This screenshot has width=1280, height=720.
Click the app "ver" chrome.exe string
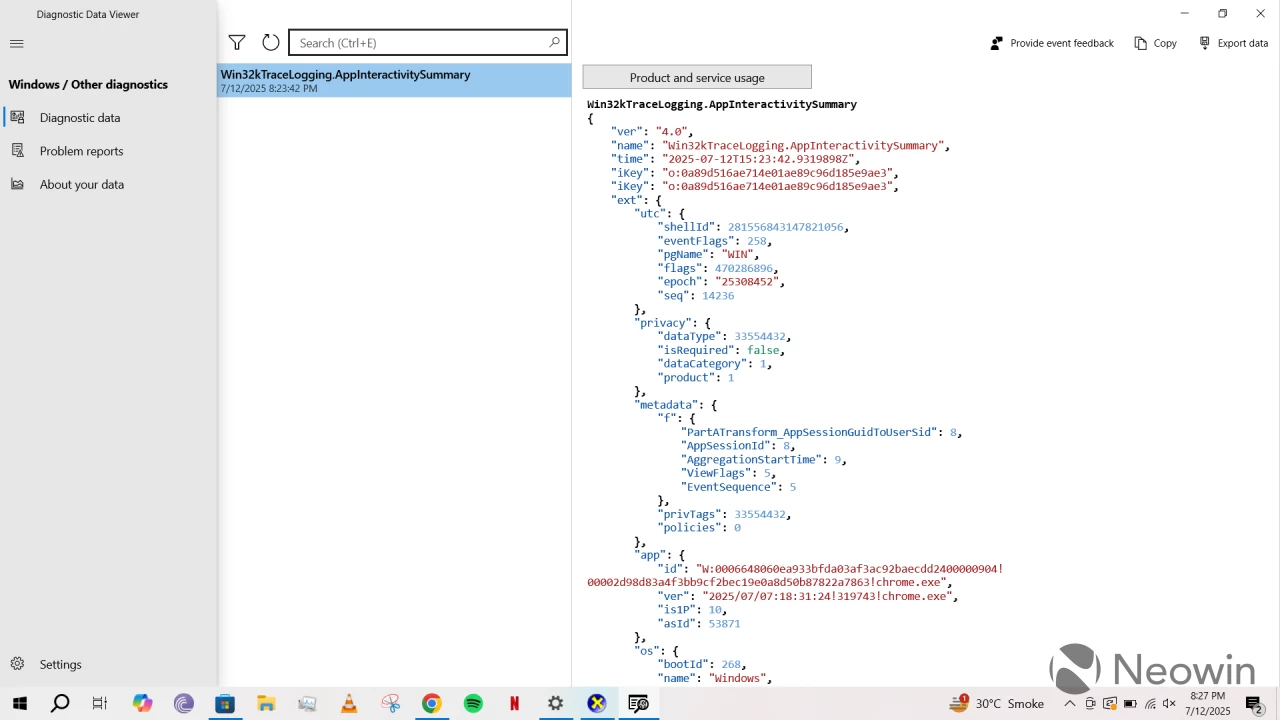829,597
